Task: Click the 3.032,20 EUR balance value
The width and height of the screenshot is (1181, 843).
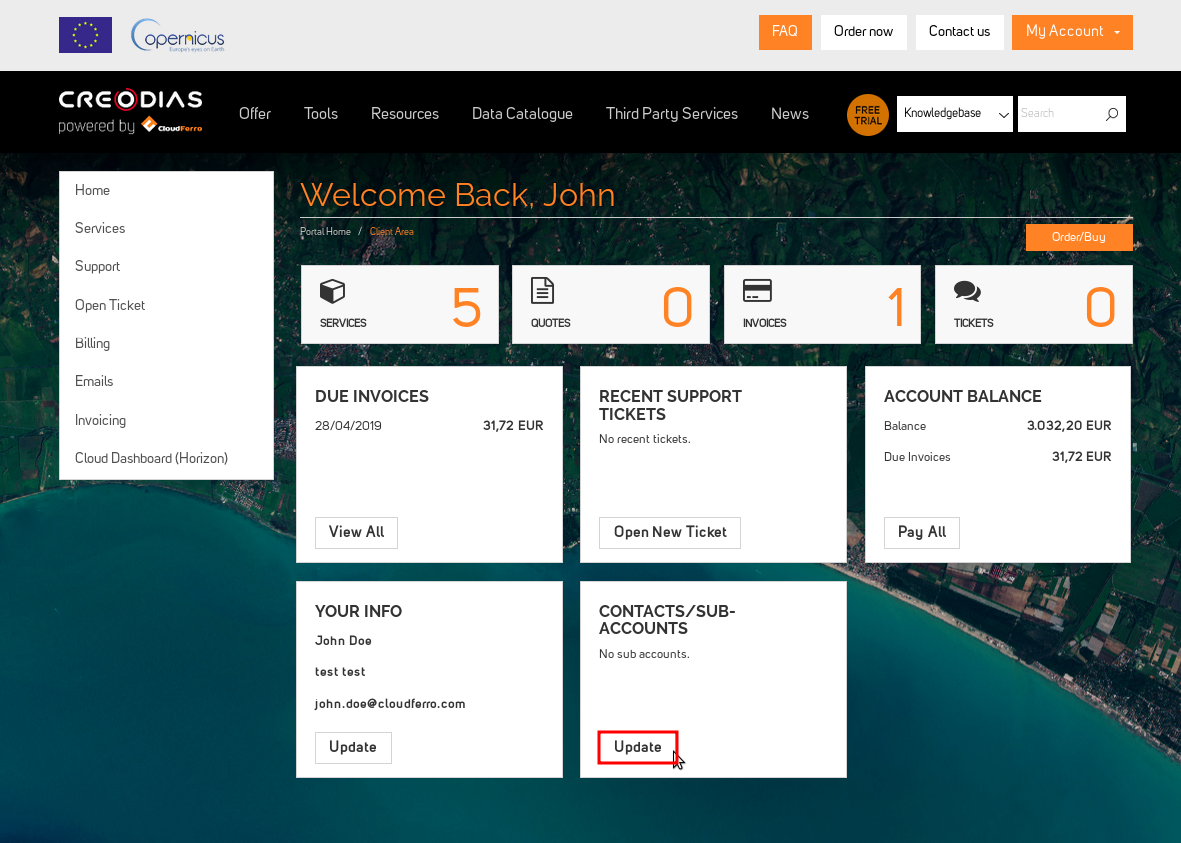Action: click(1069, 426)
